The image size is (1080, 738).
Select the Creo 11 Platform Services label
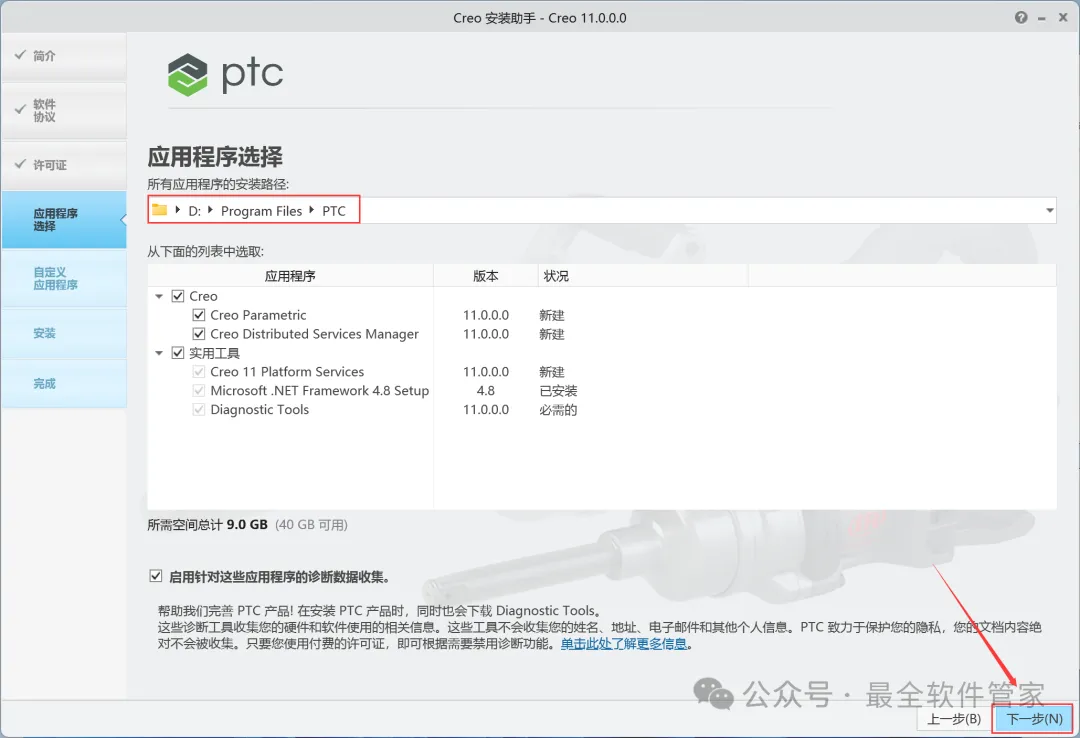tap(287, 372)
